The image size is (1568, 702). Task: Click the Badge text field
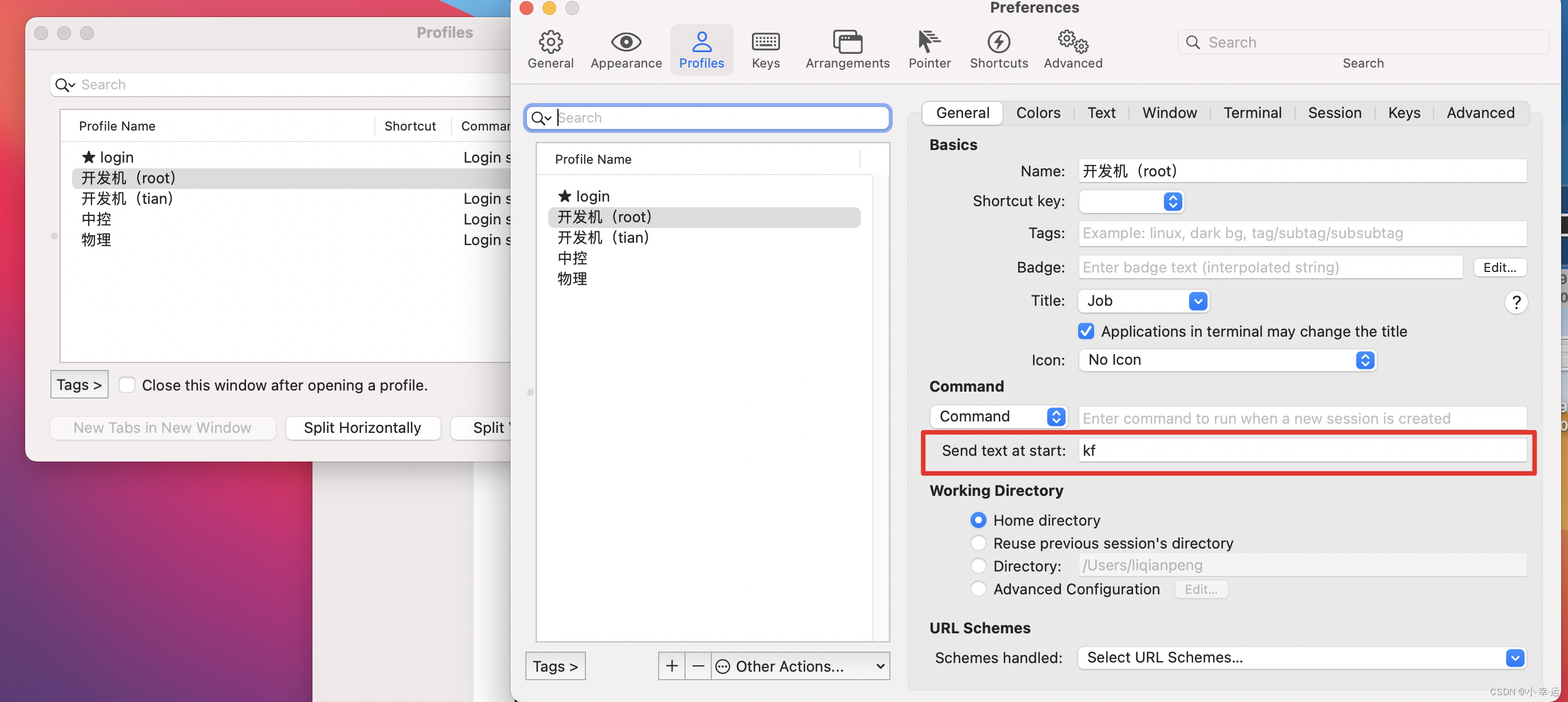1270,267
